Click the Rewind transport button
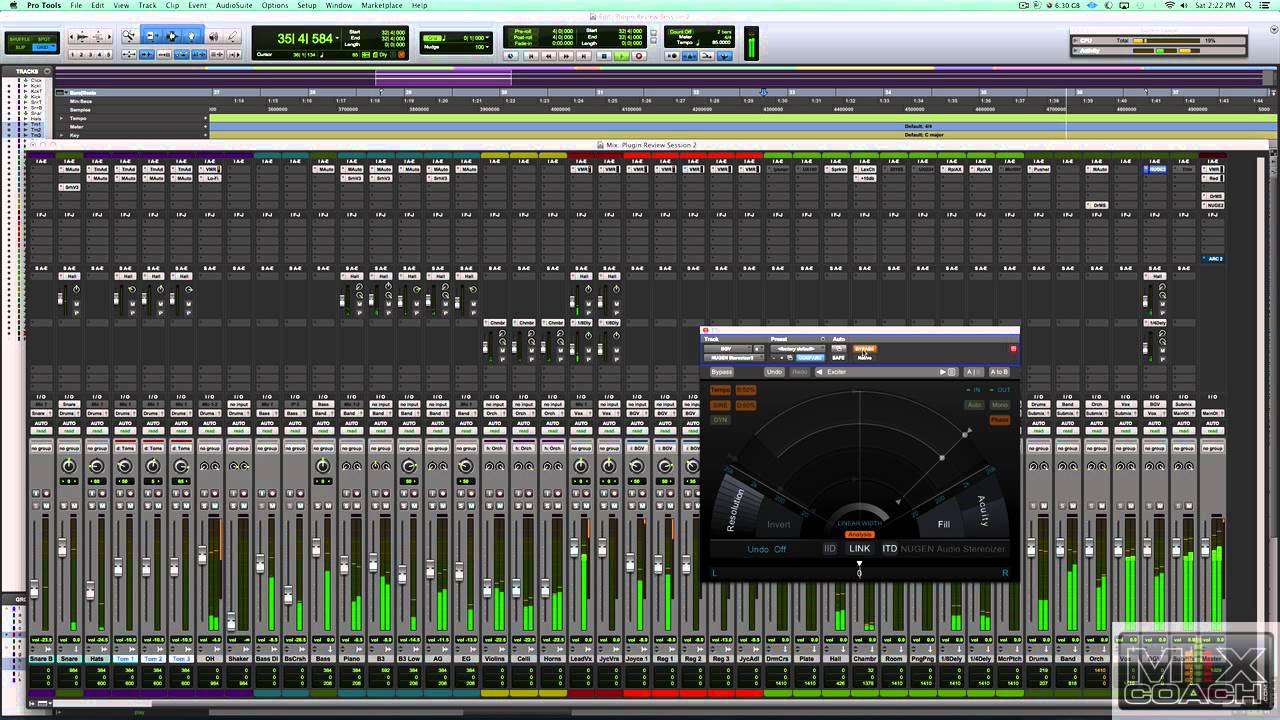 coord(548,56)
